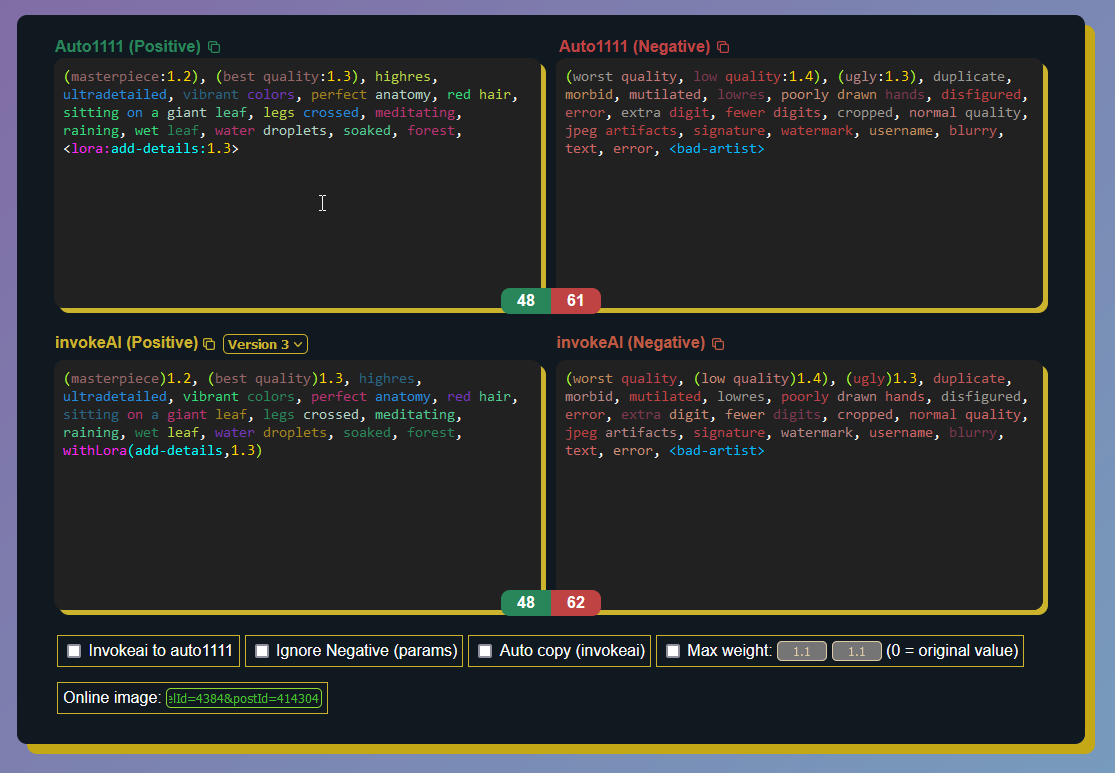
Task: Click the <lora:add-details:1.3> tag text
Action: pos(151,149)
